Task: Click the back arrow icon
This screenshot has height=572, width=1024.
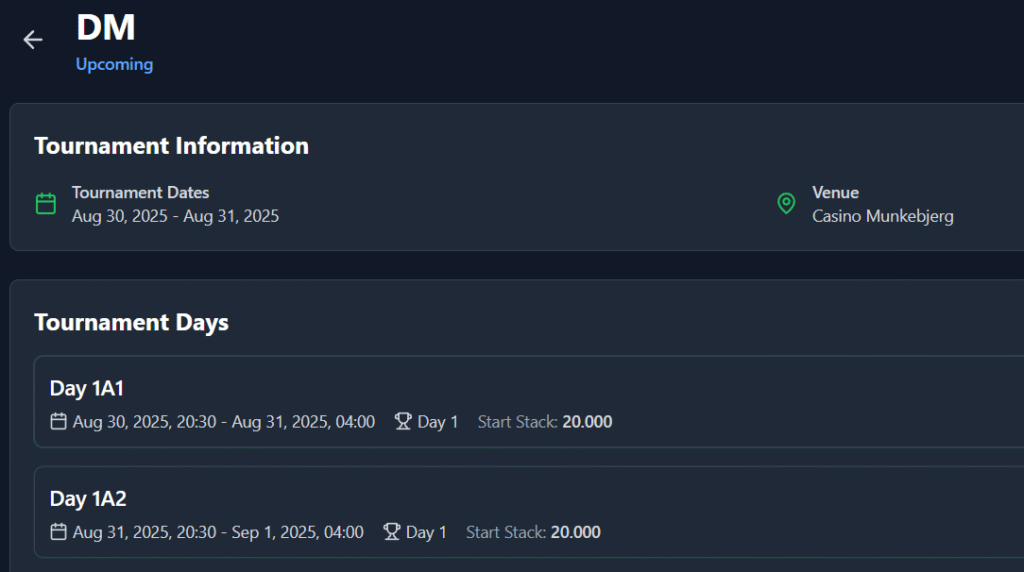Action: [x=33, y=40]
